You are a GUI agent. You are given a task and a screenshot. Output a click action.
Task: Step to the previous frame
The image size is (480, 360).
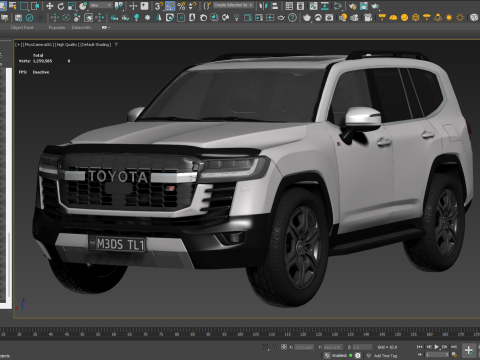(x=429, y=347)
